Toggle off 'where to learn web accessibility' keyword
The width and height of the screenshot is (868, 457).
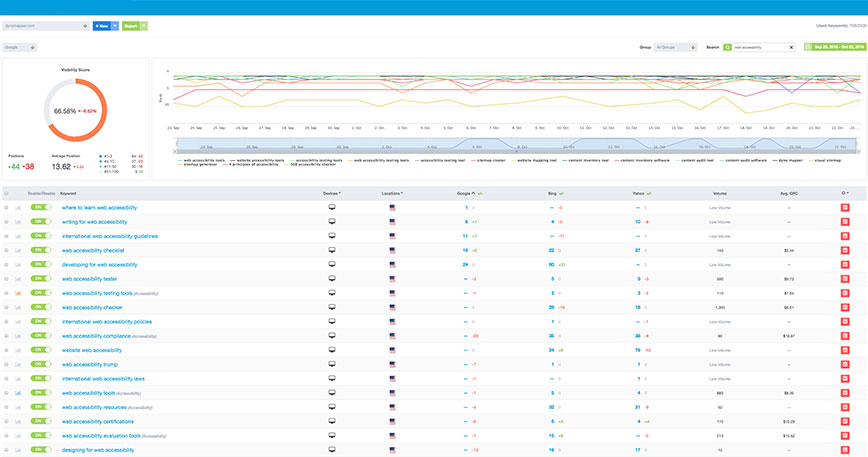[x=41, y=207]
